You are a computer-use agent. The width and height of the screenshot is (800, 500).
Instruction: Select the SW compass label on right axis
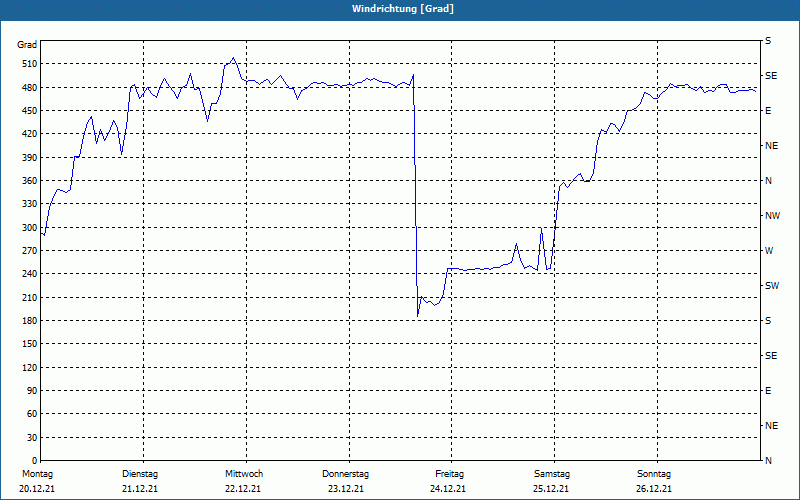772,286
